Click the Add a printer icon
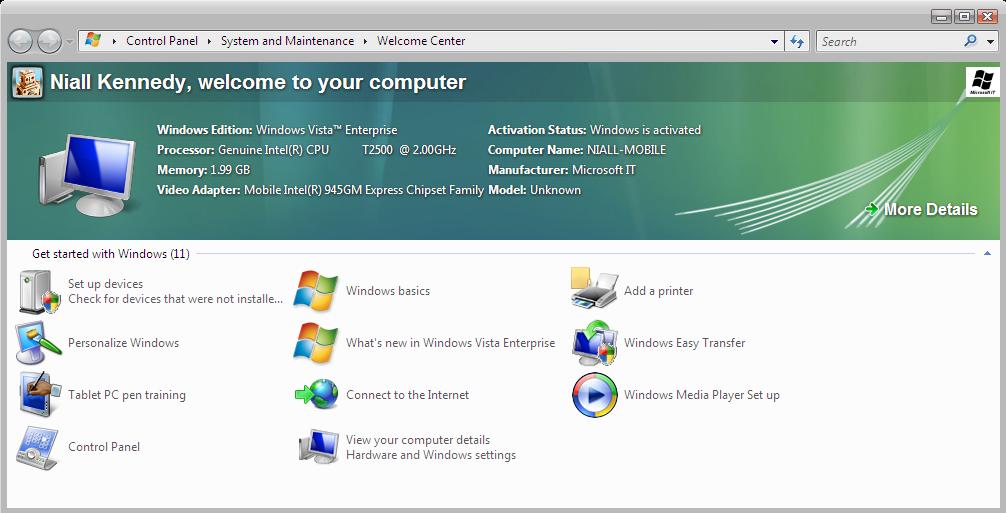 point(594,289)
